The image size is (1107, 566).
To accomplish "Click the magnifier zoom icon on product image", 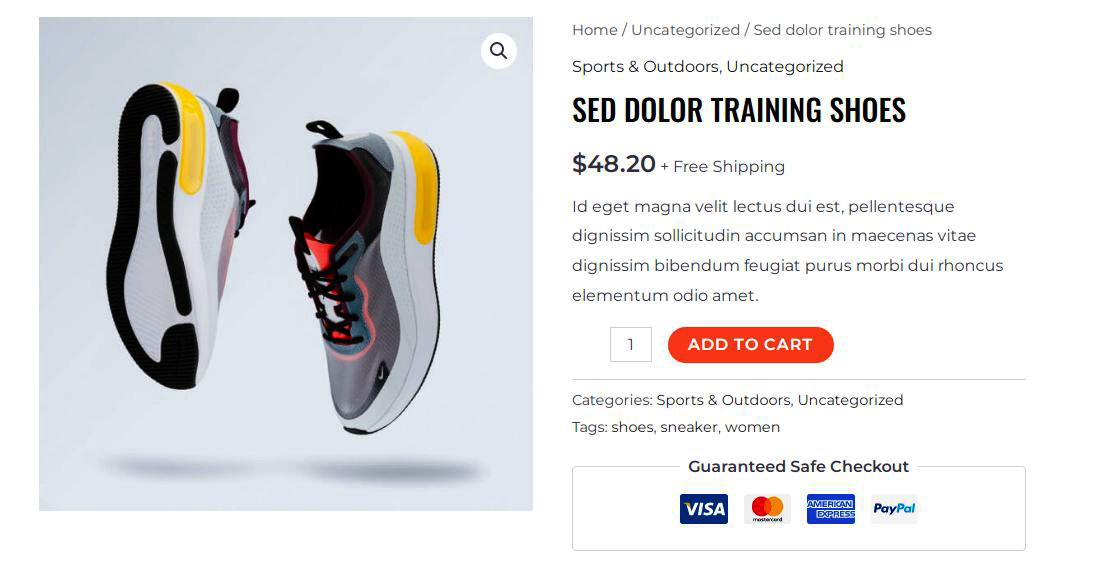I will tap(498, 51).
